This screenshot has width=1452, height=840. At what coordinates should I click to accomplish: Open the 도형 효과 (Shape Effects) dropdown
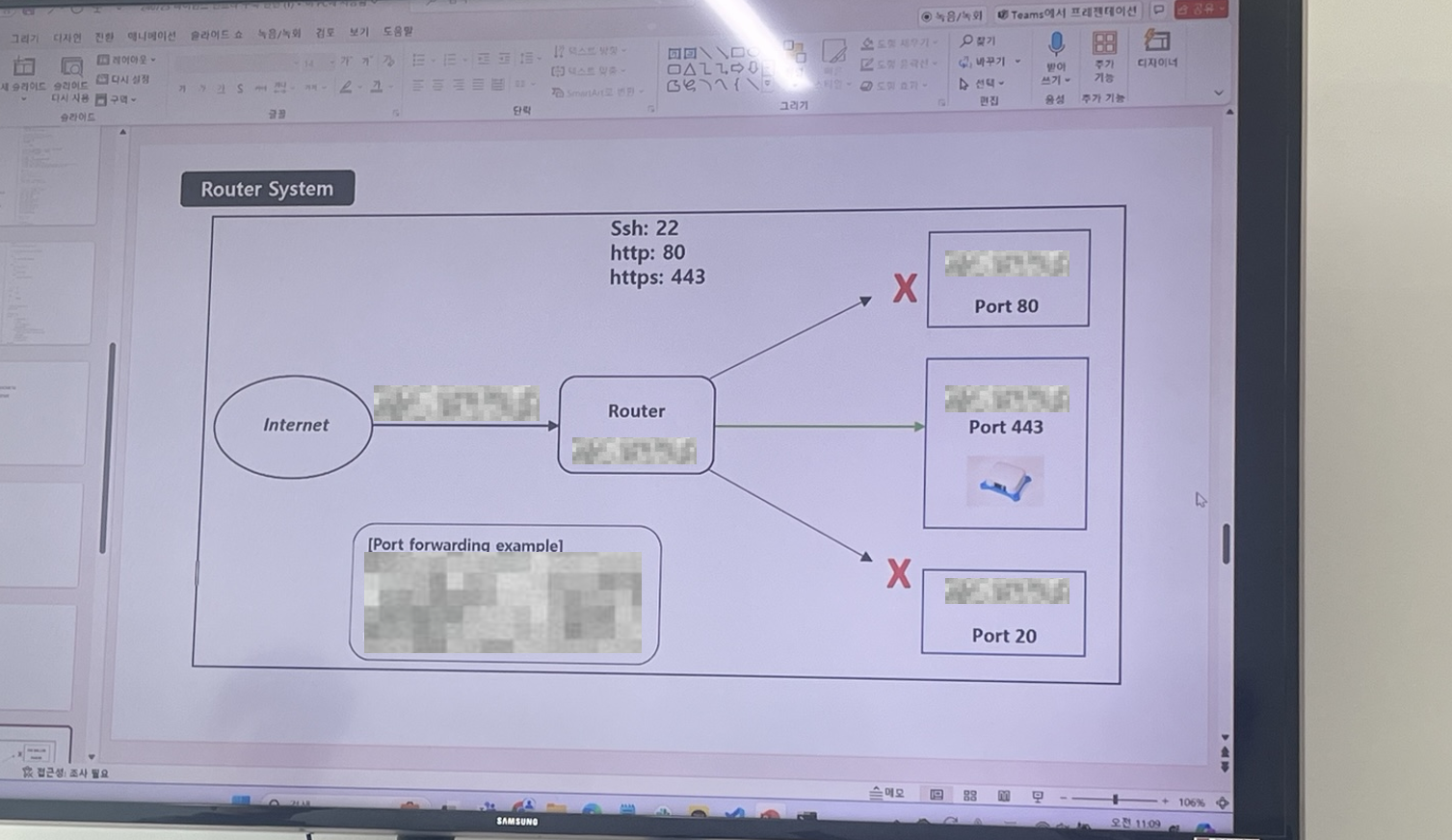pyautogui.click(x=893, y=86)
